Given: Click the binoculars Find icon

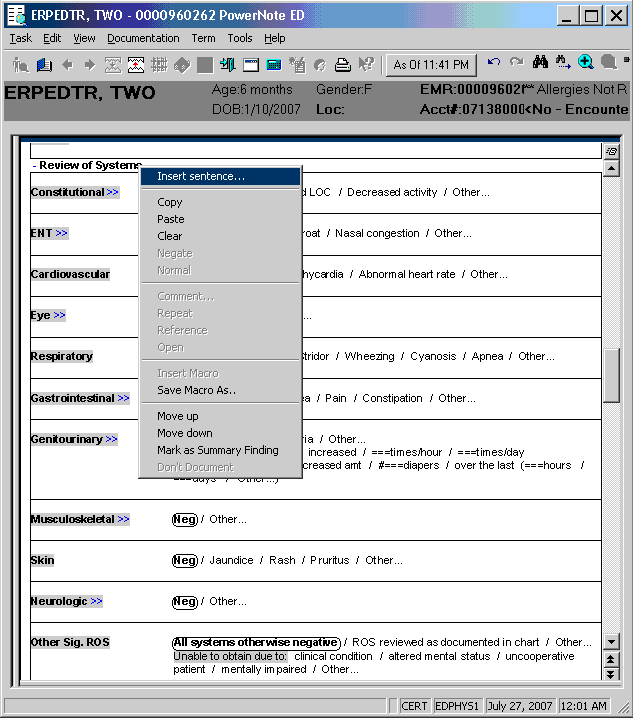Looking at the screenshot, I should click(540, 64).
